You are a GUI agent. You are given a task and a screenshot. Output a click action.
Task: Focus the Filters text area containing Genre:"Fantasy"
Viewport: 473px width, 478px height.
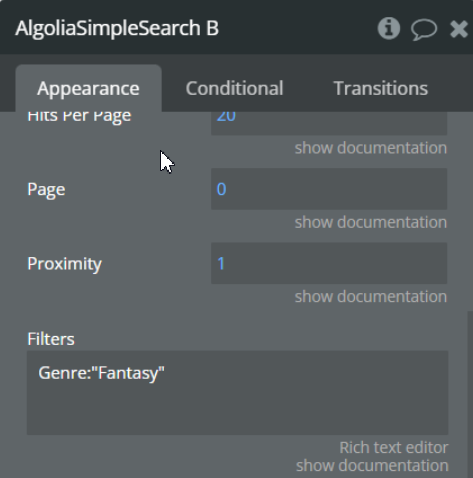pyautogui.click(x=237, y=393)
